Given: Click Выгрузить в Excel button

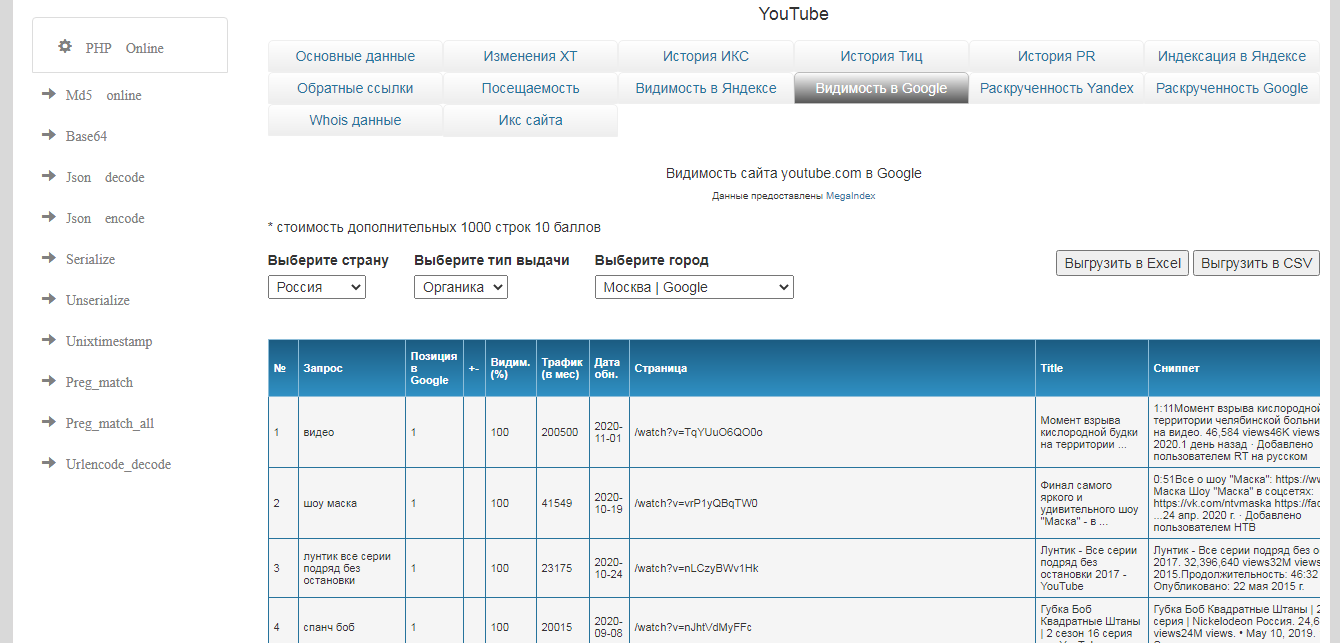Looking at the screenshot, I should [1123, 263].
